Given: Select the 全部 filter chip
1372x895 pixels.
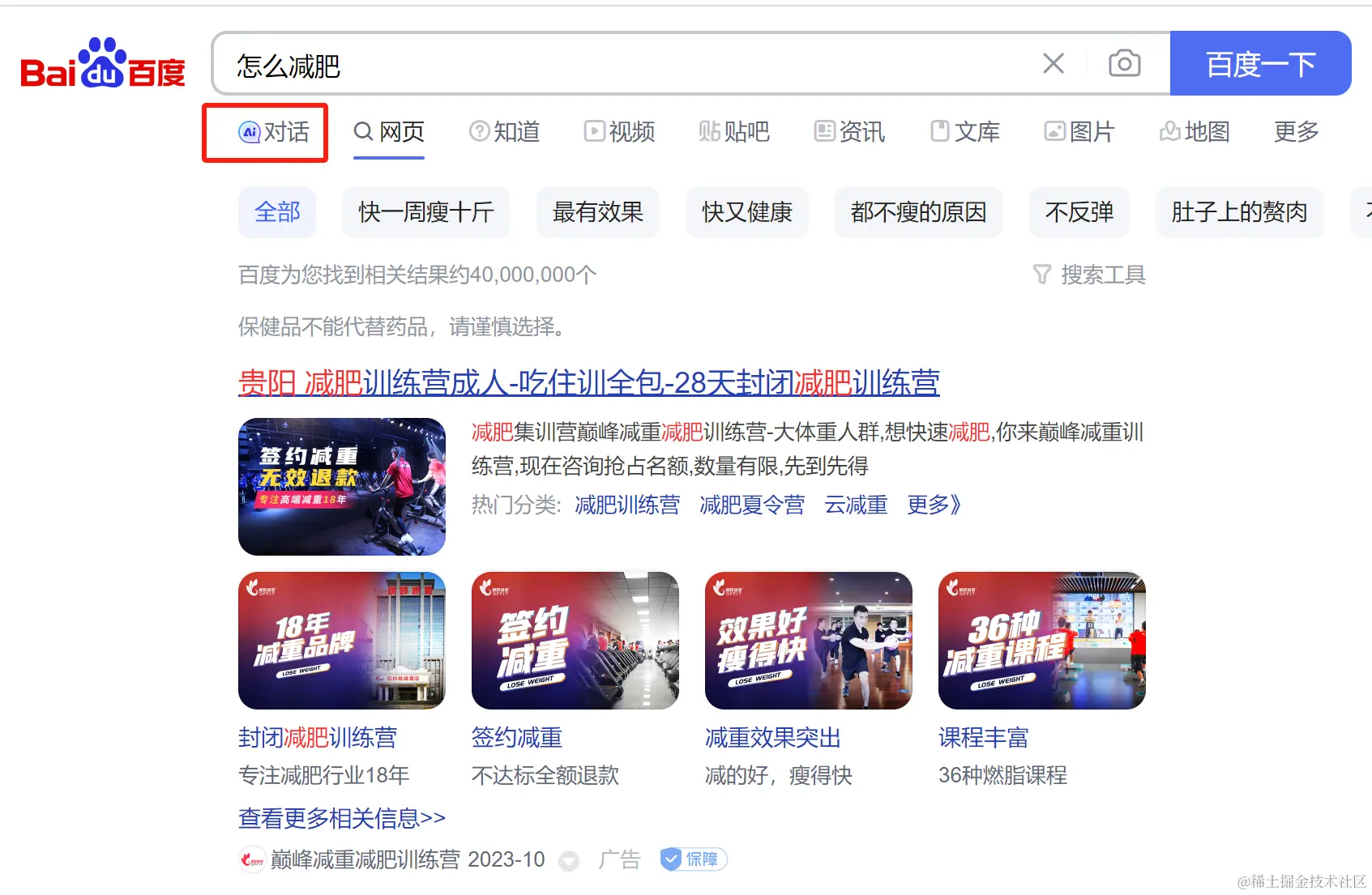Looking at the screenshot, I should pos(277,212).
